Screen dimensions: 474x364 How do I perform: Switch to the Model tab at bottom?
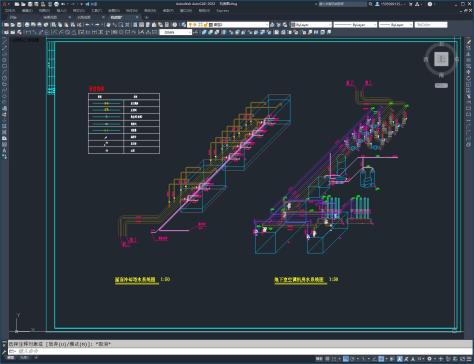[x=11, y=358]
